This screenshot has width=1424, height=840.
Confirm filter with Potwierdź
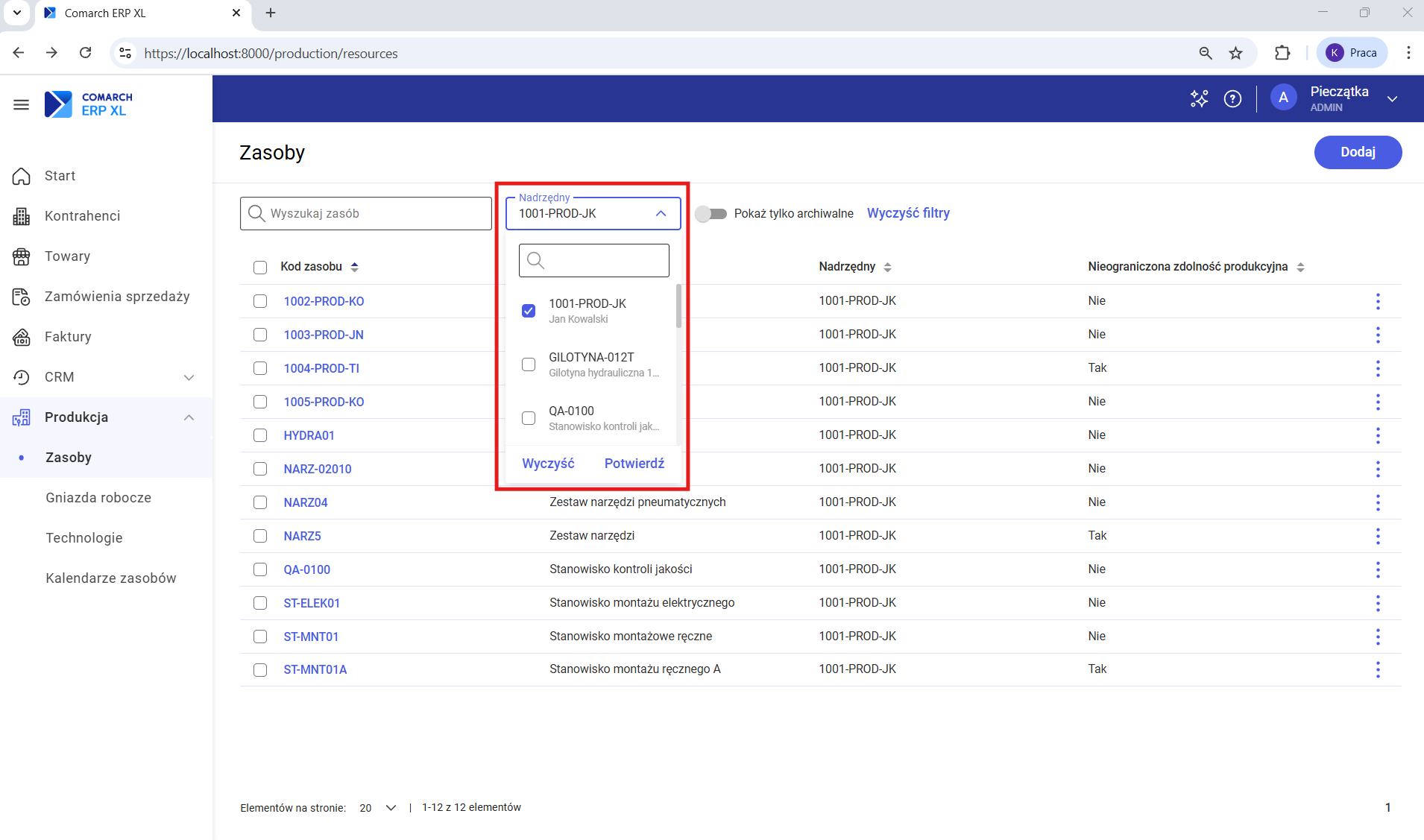pyautogui.click(x=634, y=464)
